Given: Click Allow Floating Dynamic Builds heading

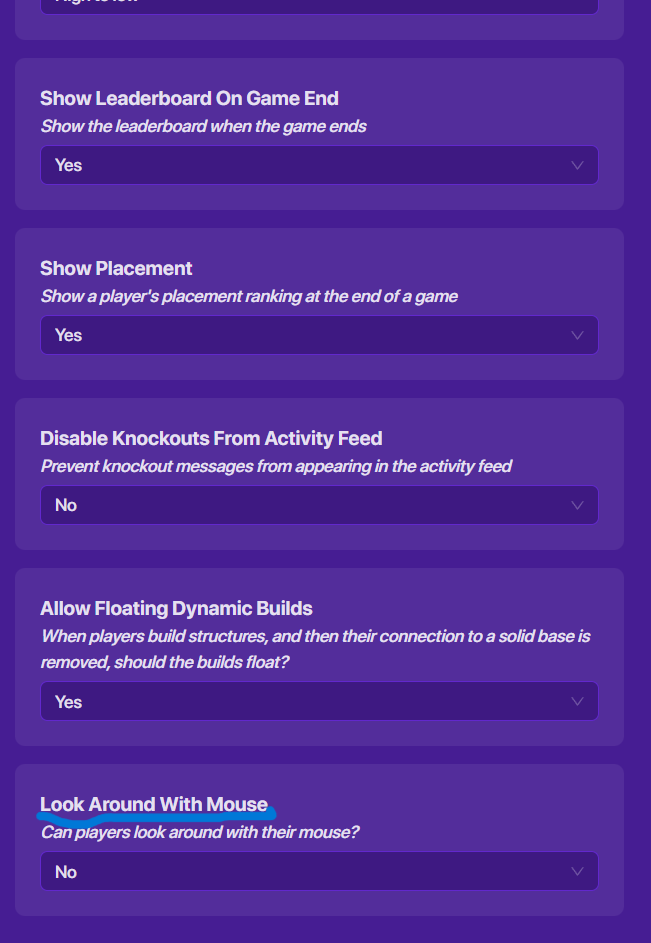Looking at the screenshot, I should [x=176, y=608].
